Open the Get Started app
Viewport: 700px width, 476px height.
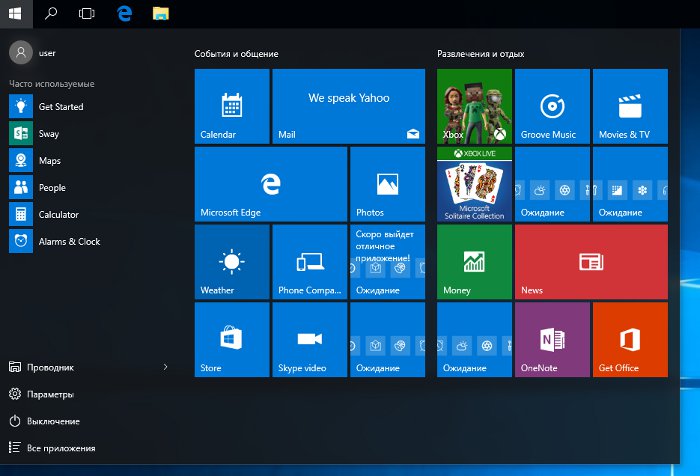89,106
